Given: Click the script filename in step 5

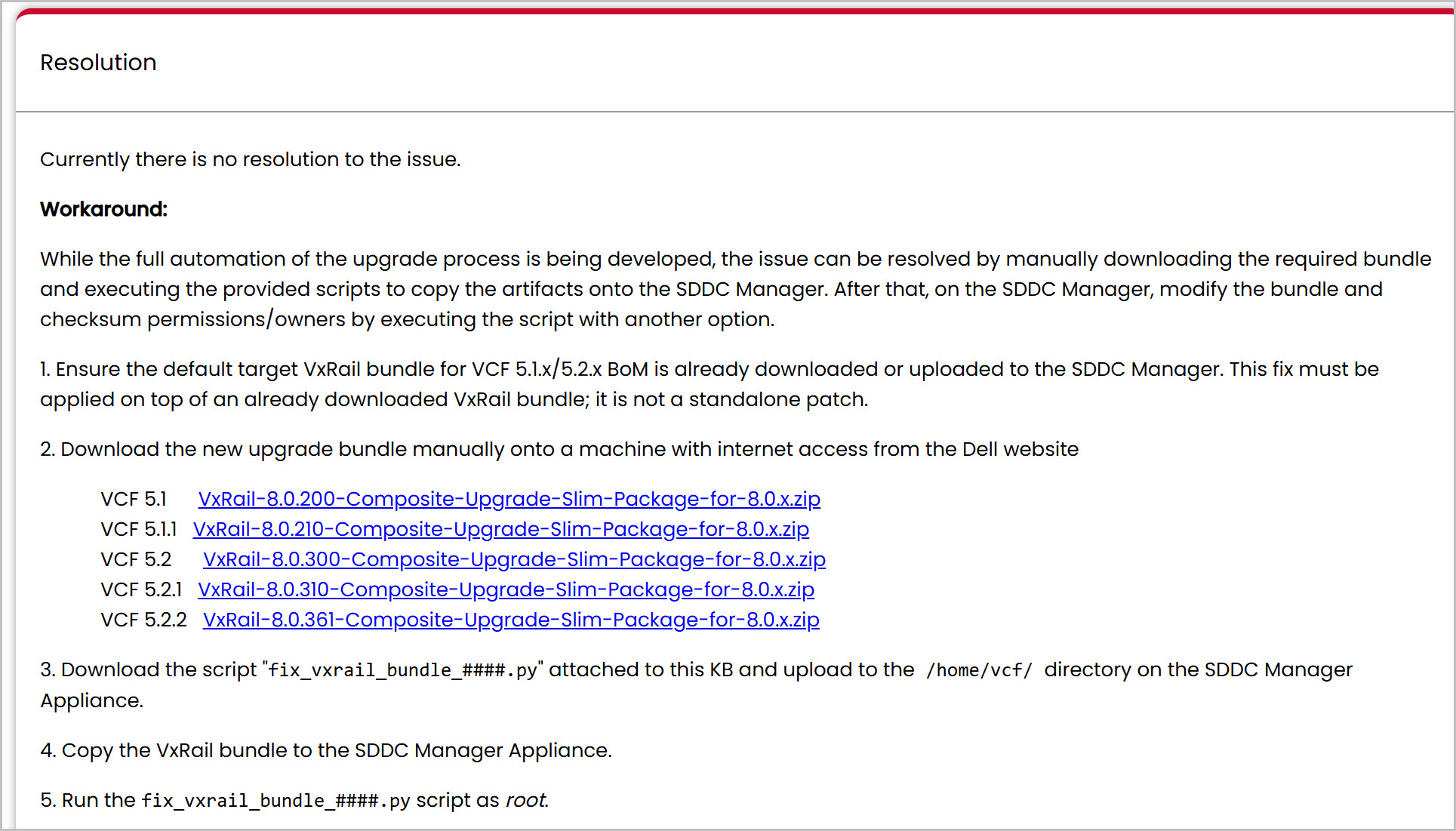Looking at the screenshot, I should click(x=276, y=801).
